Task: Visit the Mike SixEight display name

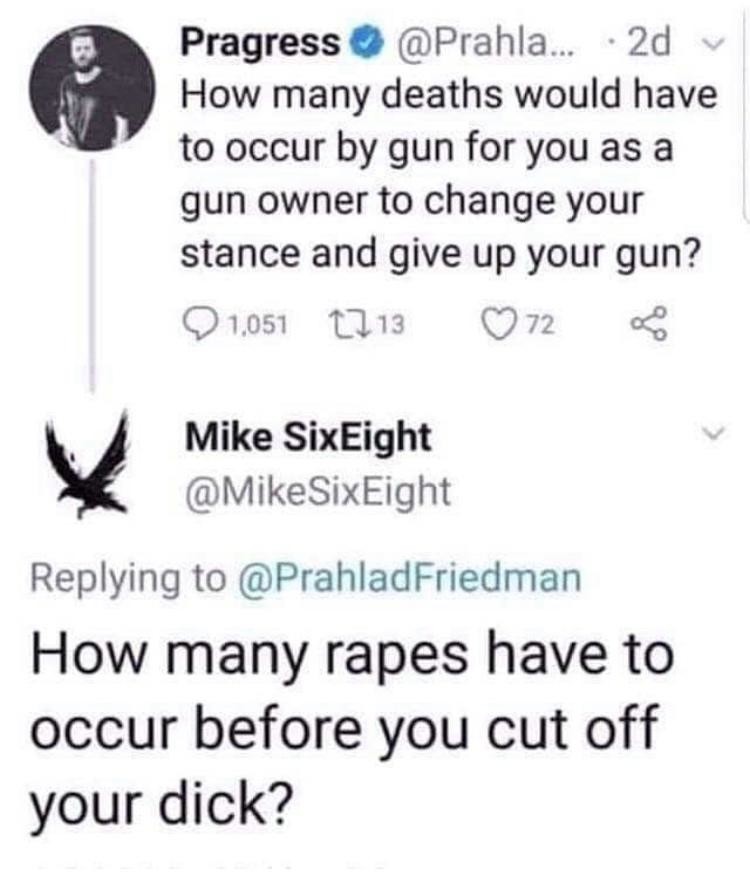Action: point(307,437)
